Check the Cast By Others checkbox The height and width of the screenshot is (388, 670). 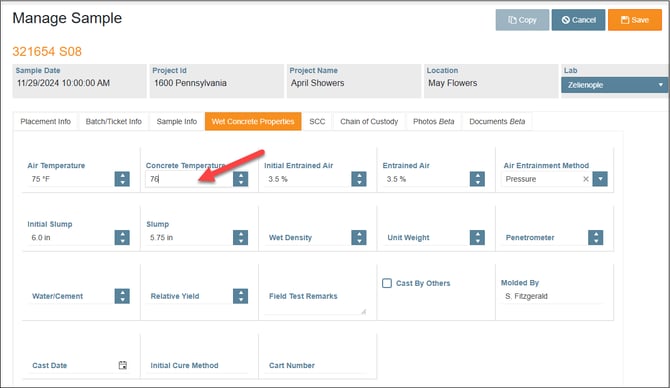[x=387, y=283]
